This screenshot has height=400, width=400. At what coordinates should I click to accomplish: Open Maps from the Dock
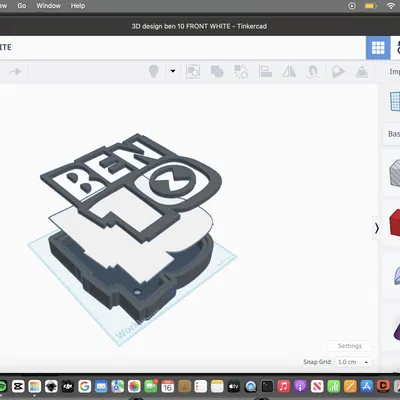(118, 387)
